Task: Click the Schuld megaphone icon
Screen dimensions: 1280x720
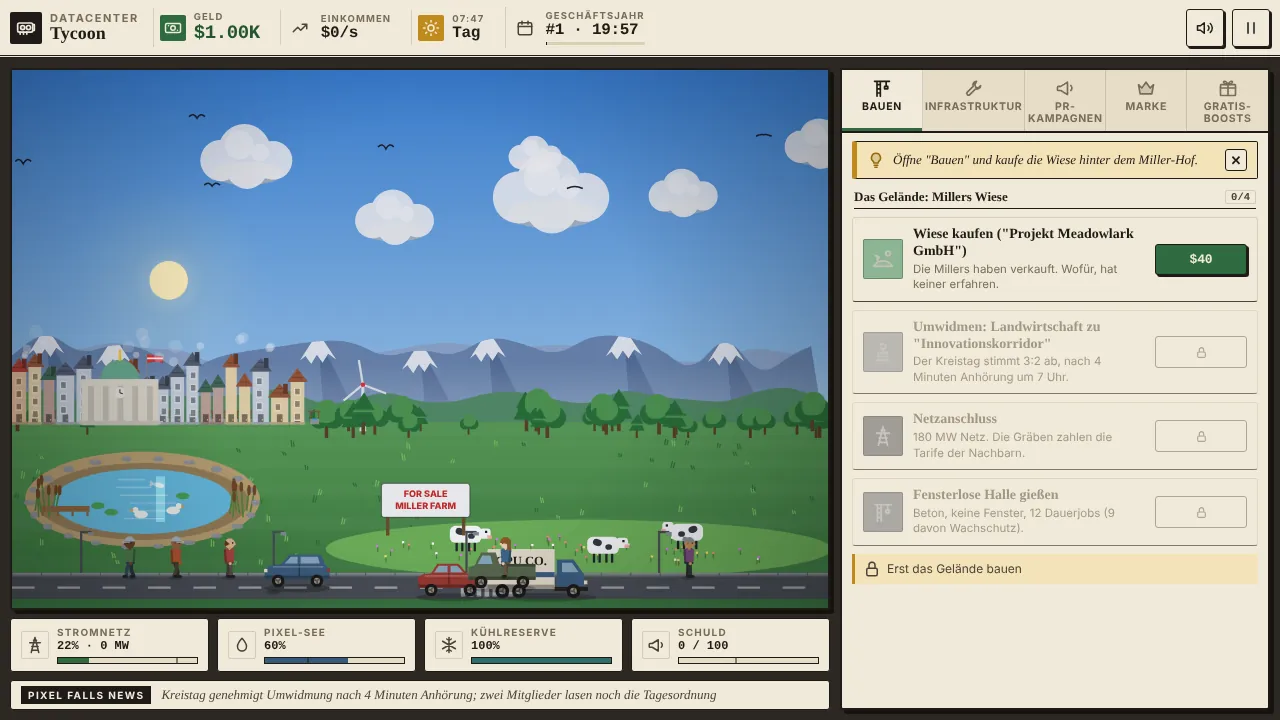Action: coord(656,645)
